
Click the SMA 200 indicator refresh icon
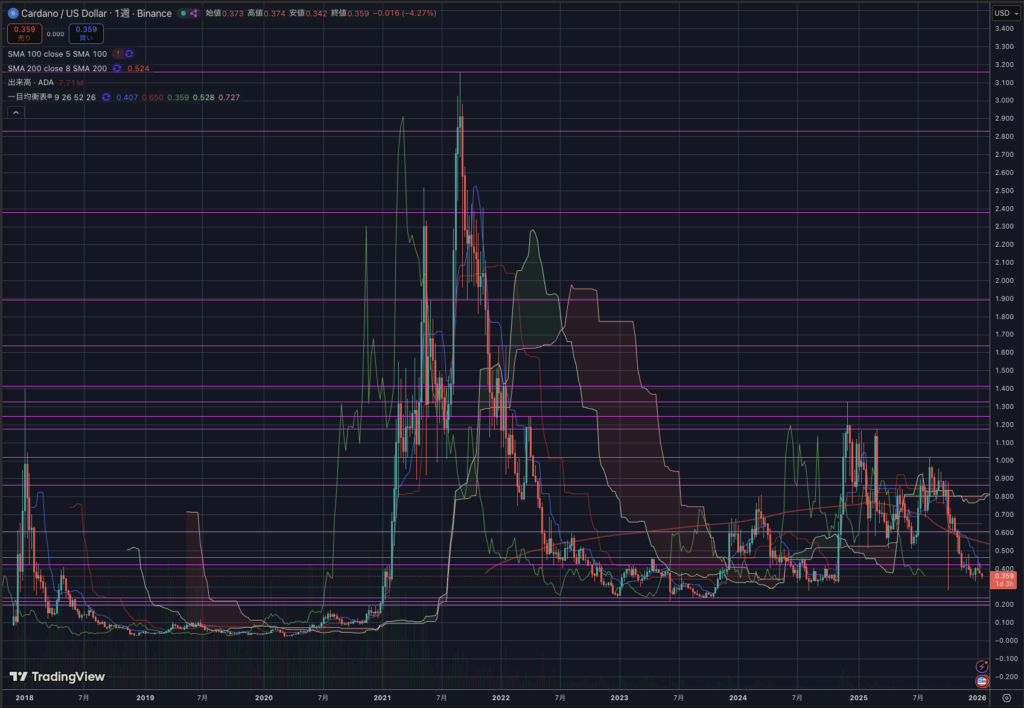click(117, 67)
